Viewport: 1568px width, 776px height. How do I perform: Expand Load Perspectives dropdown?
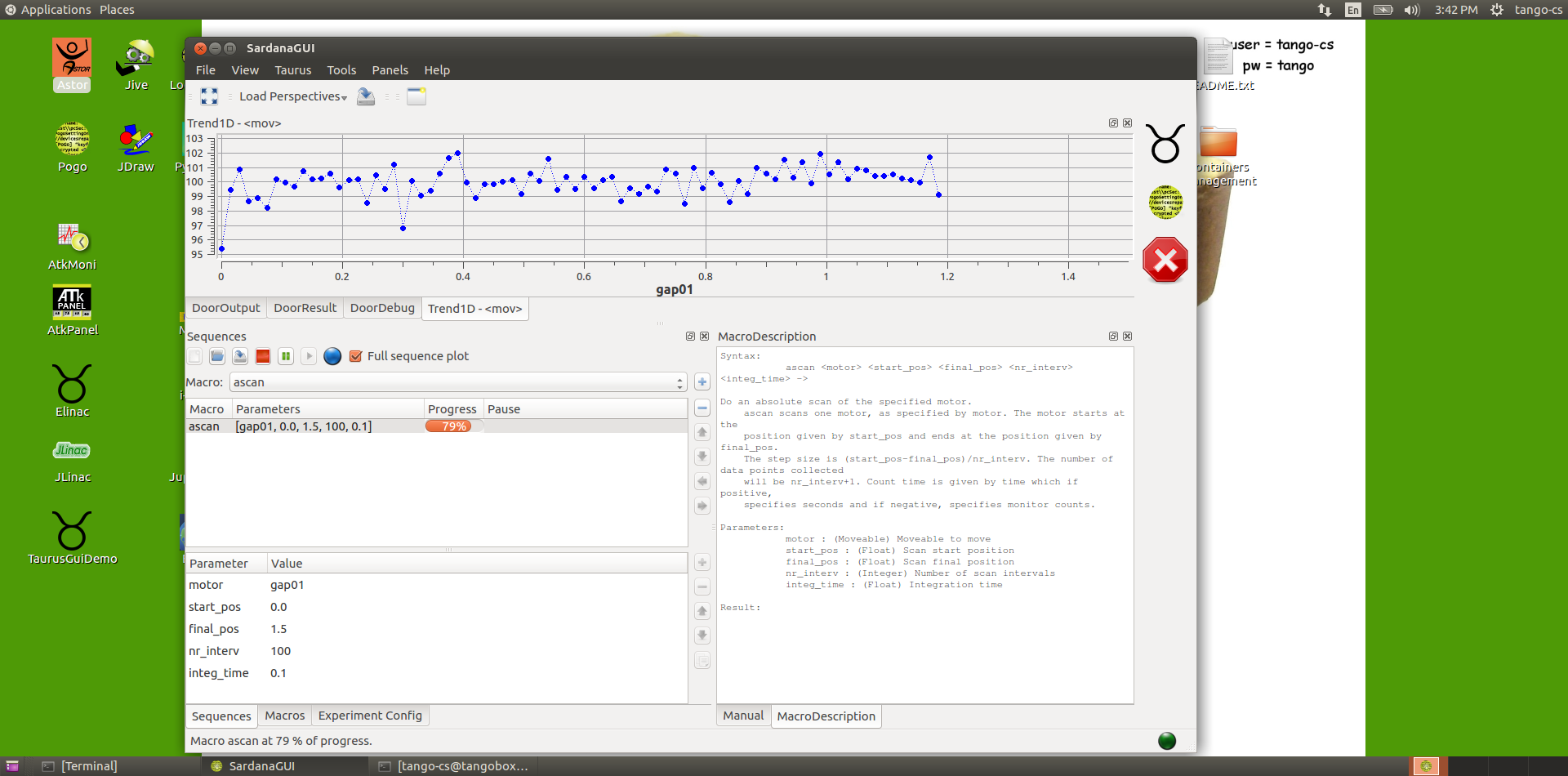pos(292,96)
